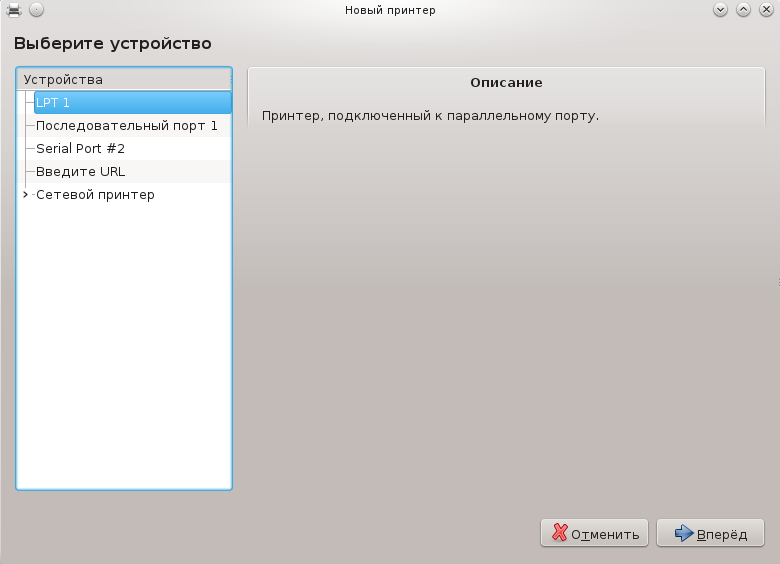Minimize the Новый принтер window
The width and height of the screenshot is (780, 564).
(x=720, y=10)
